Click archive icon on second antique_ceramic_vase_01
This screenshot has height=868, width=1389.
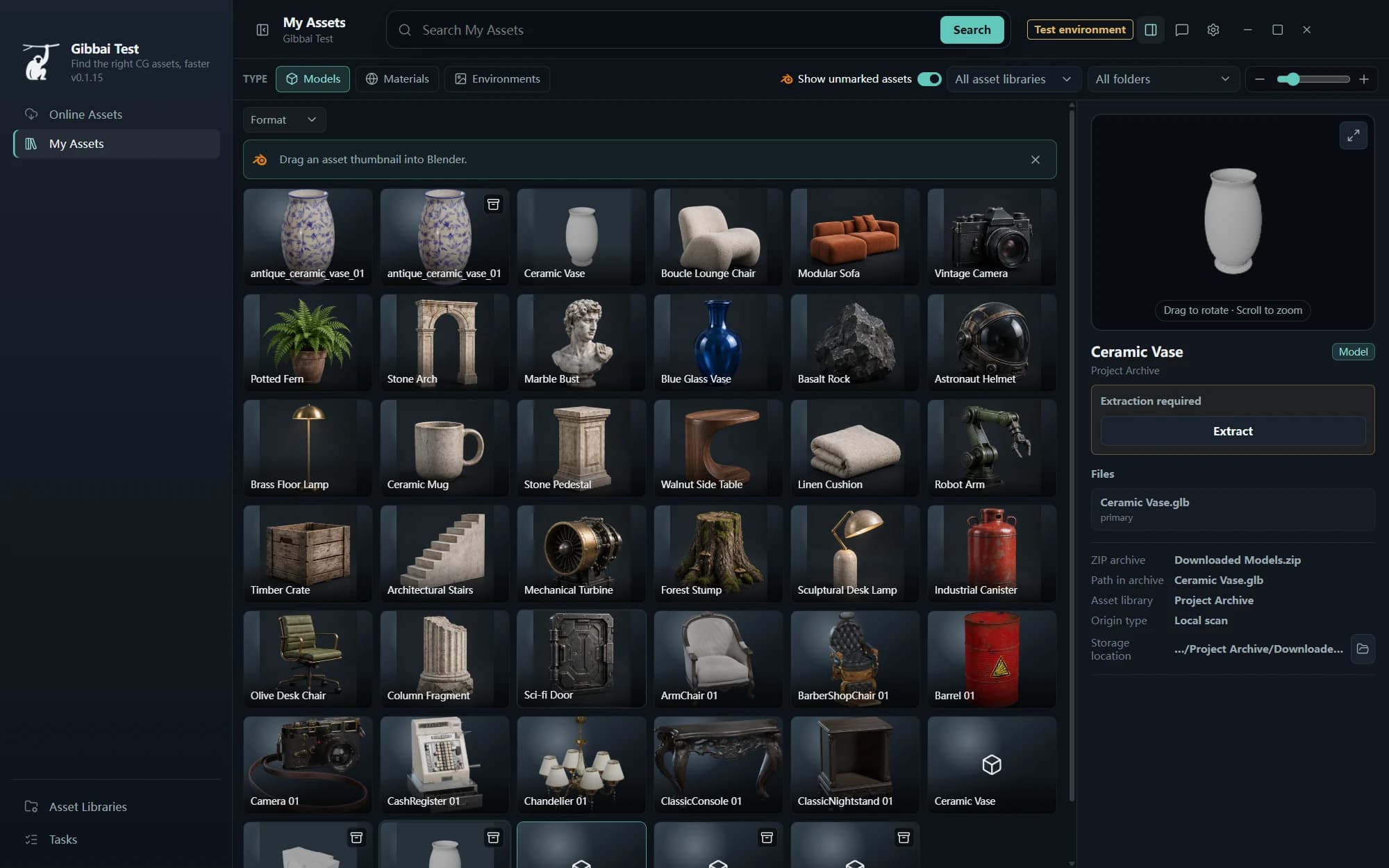pyautogui.click(x=493, y=204)
